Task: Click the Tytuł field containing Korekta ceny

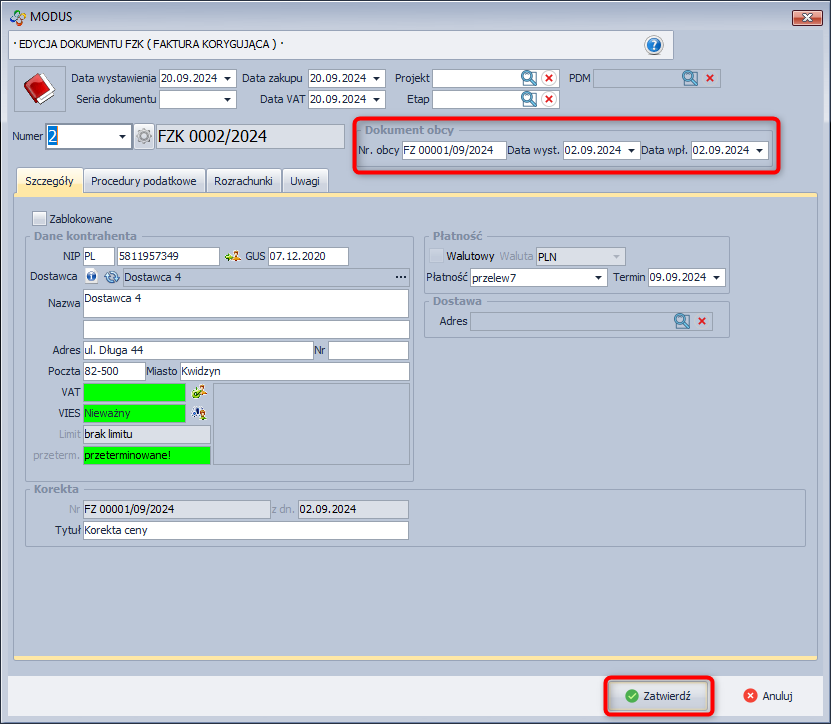Action: tap(245, 530)
